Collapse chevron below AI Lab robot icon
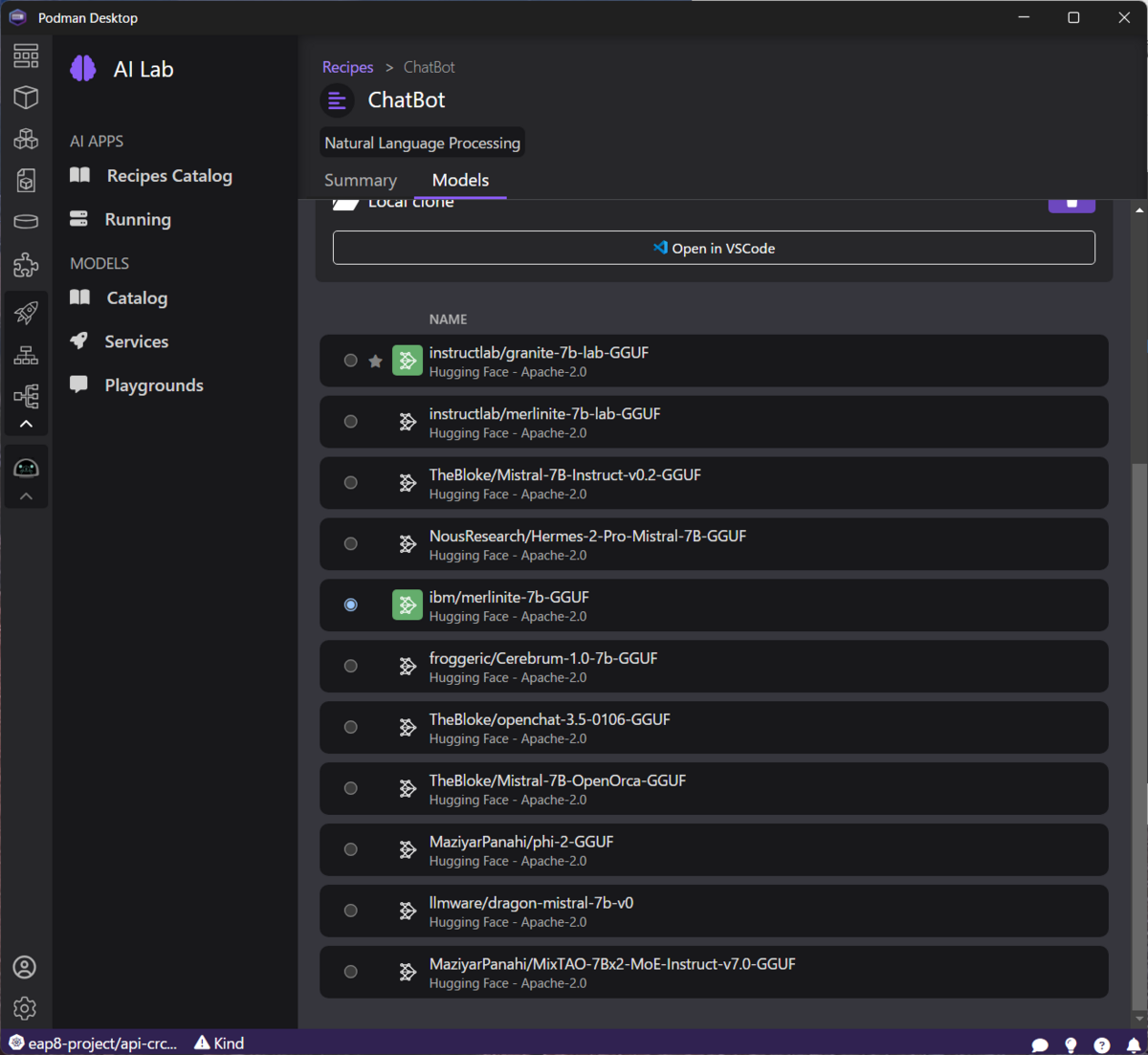The height and width of the screenshot is (1055, 1148). coord(26,496)
